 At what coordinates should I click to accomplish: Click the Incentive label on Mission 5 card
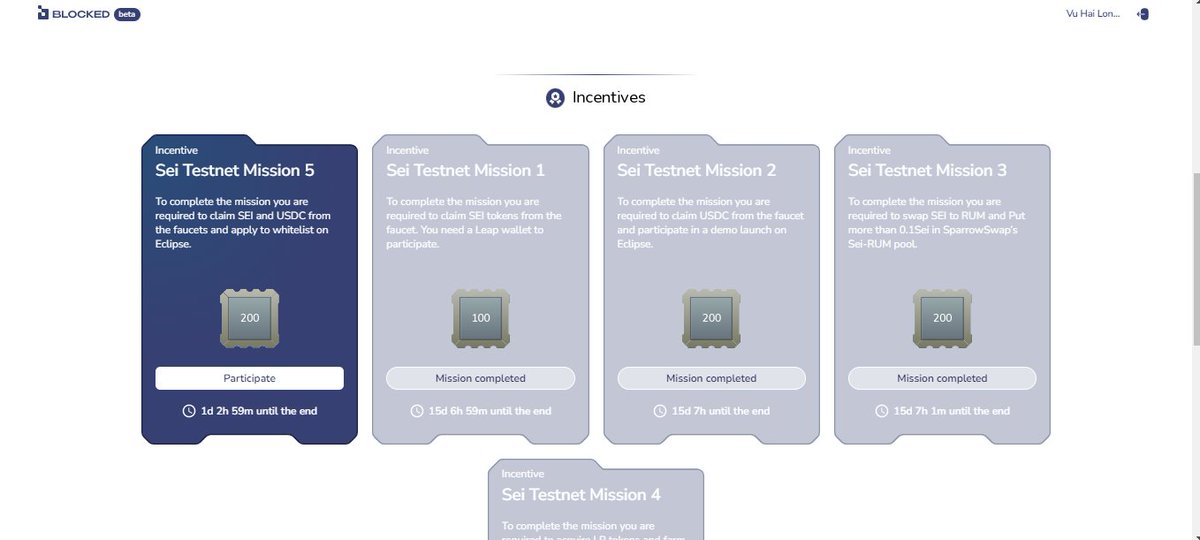click(177, 150)
